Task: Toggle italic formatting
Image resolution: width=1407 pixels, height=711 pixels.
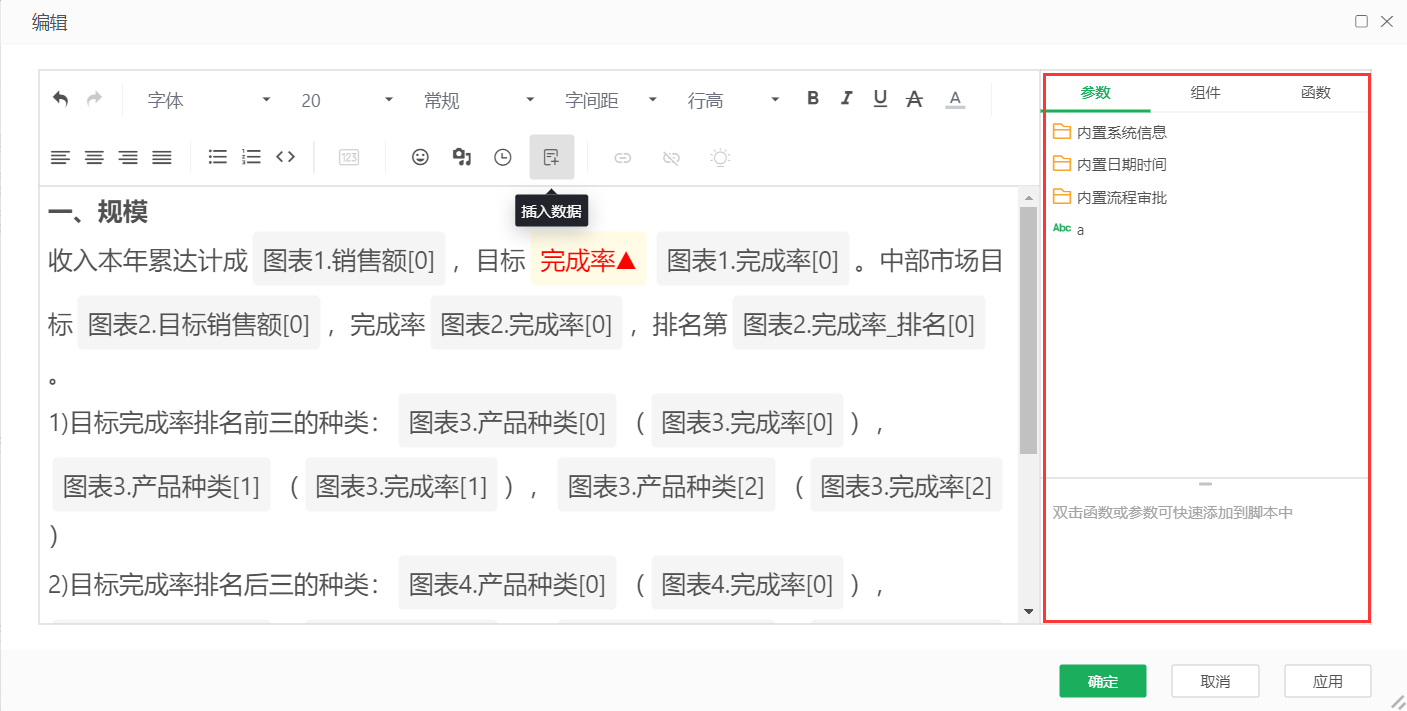Action: click(846, 98)
